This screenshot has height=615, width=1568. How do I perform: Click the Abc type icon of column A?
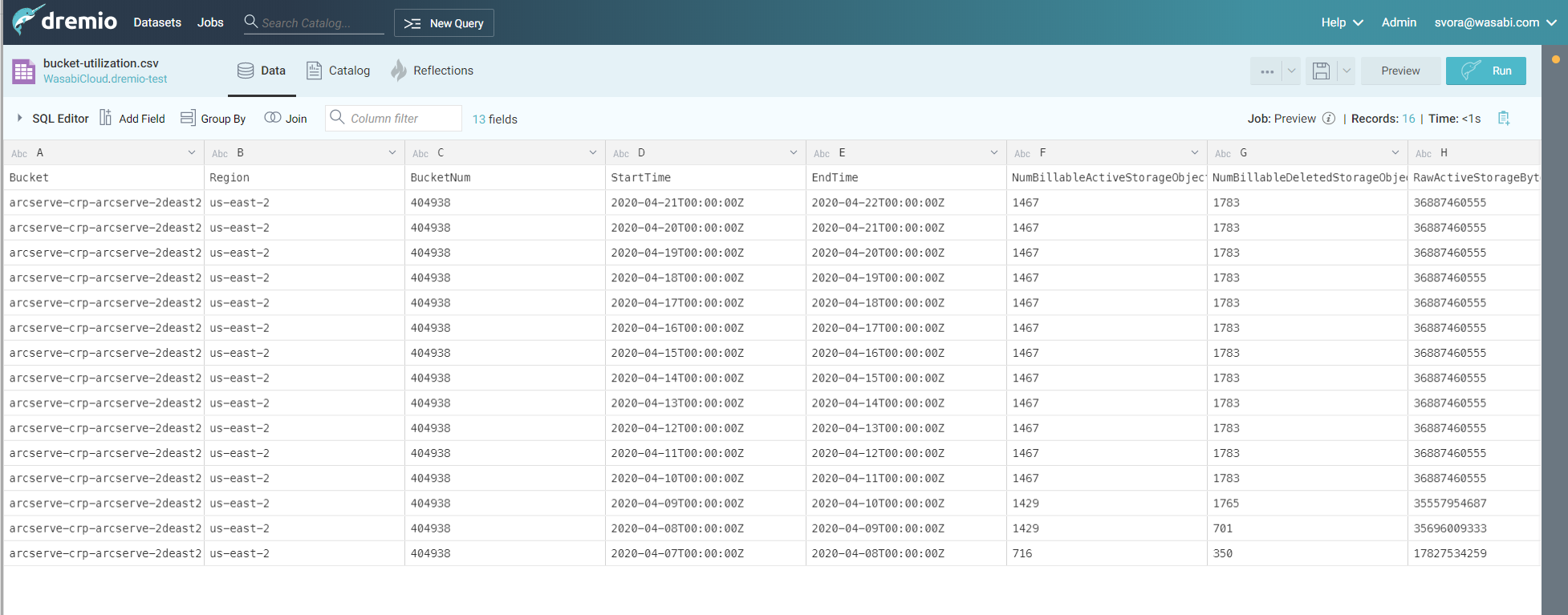(x=19, y=153)
